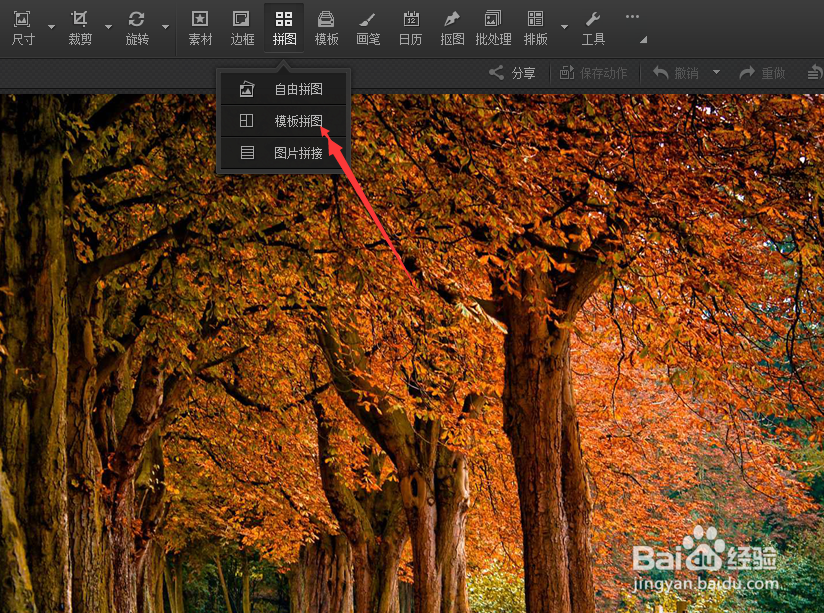Image resolution: width=824 pixels, height=613 pixels.
Task: Open the 抠图 cutout tool
Action: (452, 28)
